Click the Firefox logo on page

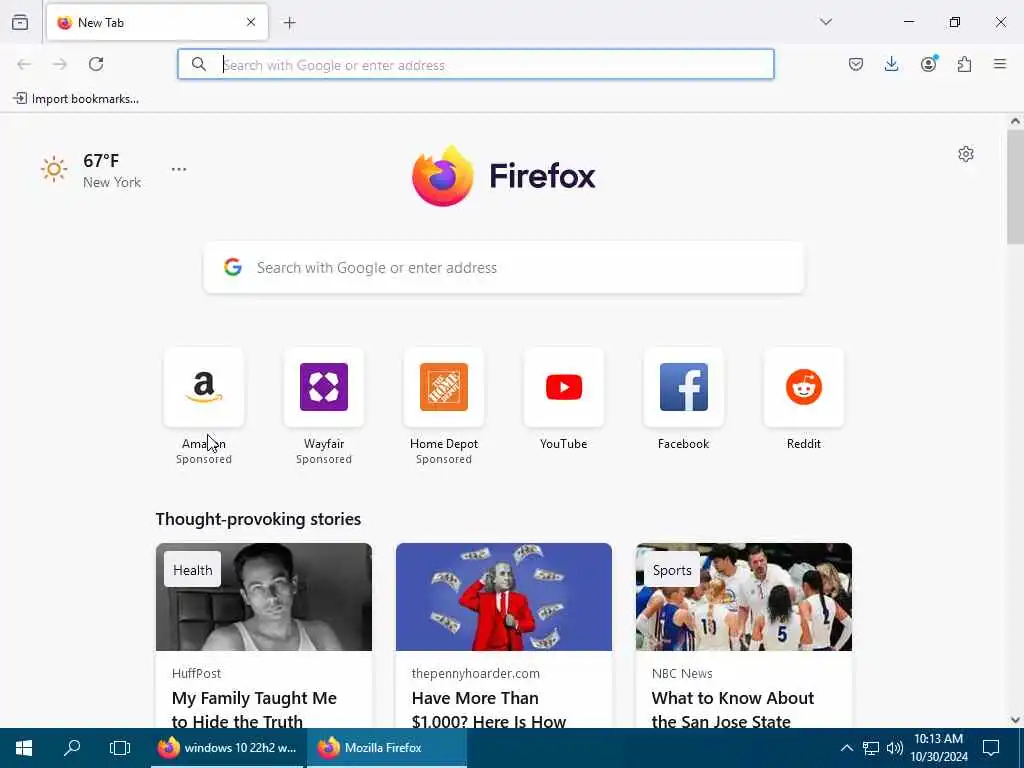tap(504, 176)
